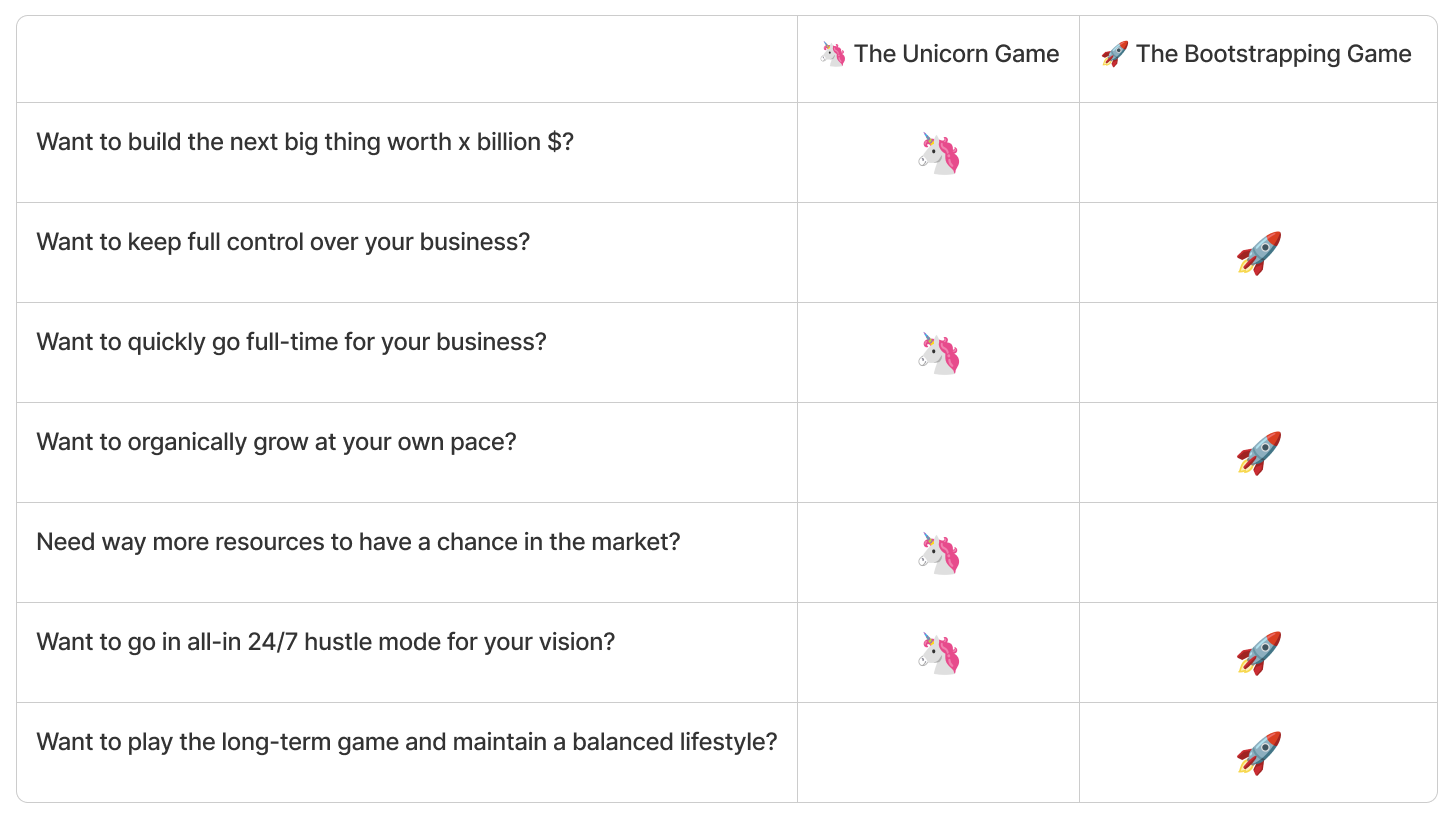Click the small unicorn emoji in the column header

(x=832, y=54)
